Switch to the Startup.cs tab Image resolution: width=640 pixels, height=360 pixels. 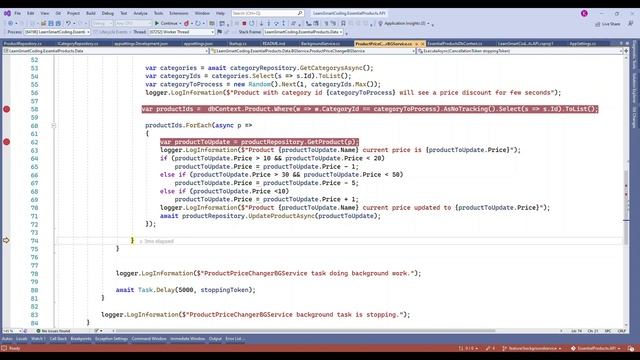[237, 43]
